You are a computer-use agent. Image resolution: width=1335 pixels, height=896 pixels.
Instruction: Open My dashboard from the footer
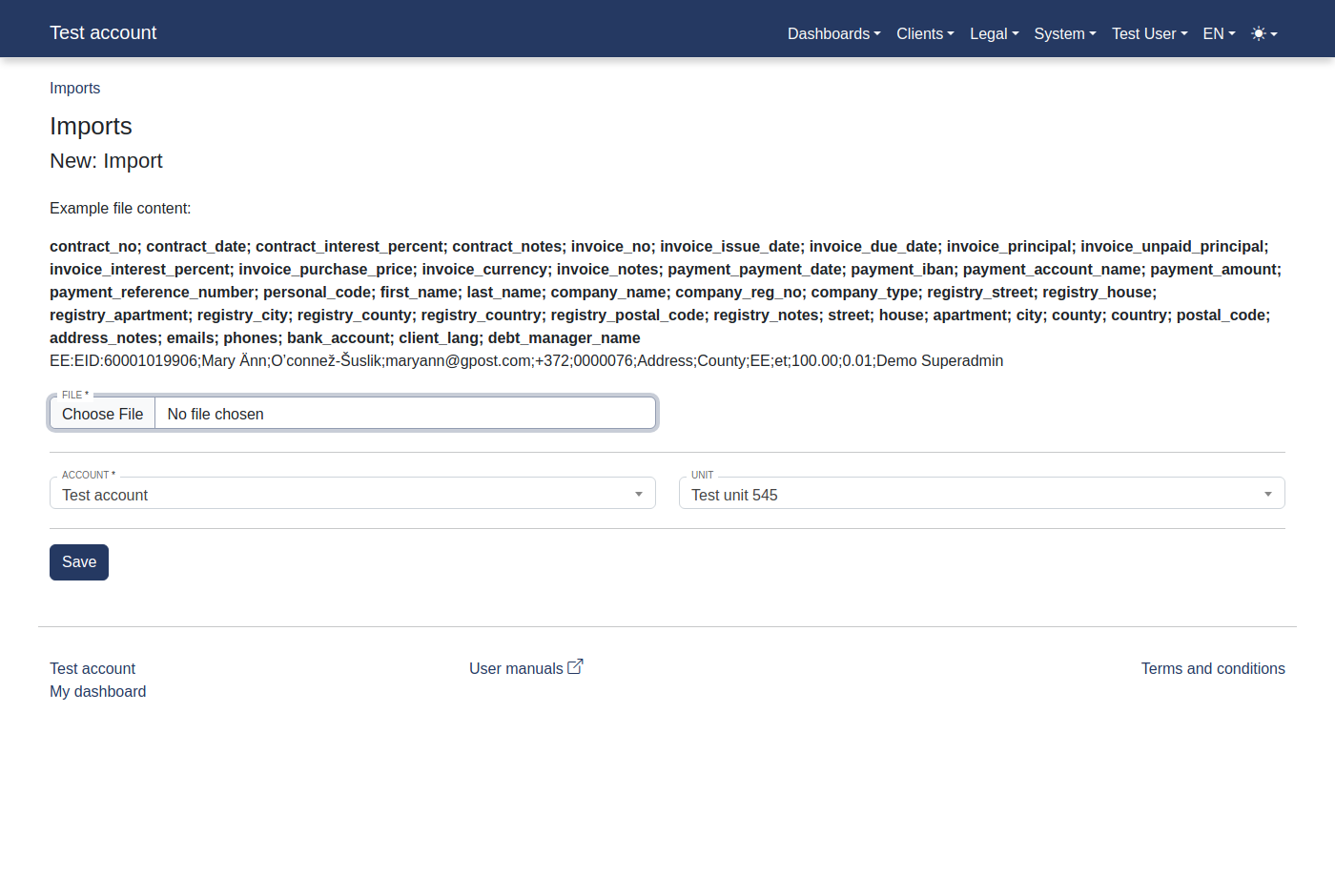point(97,691)
